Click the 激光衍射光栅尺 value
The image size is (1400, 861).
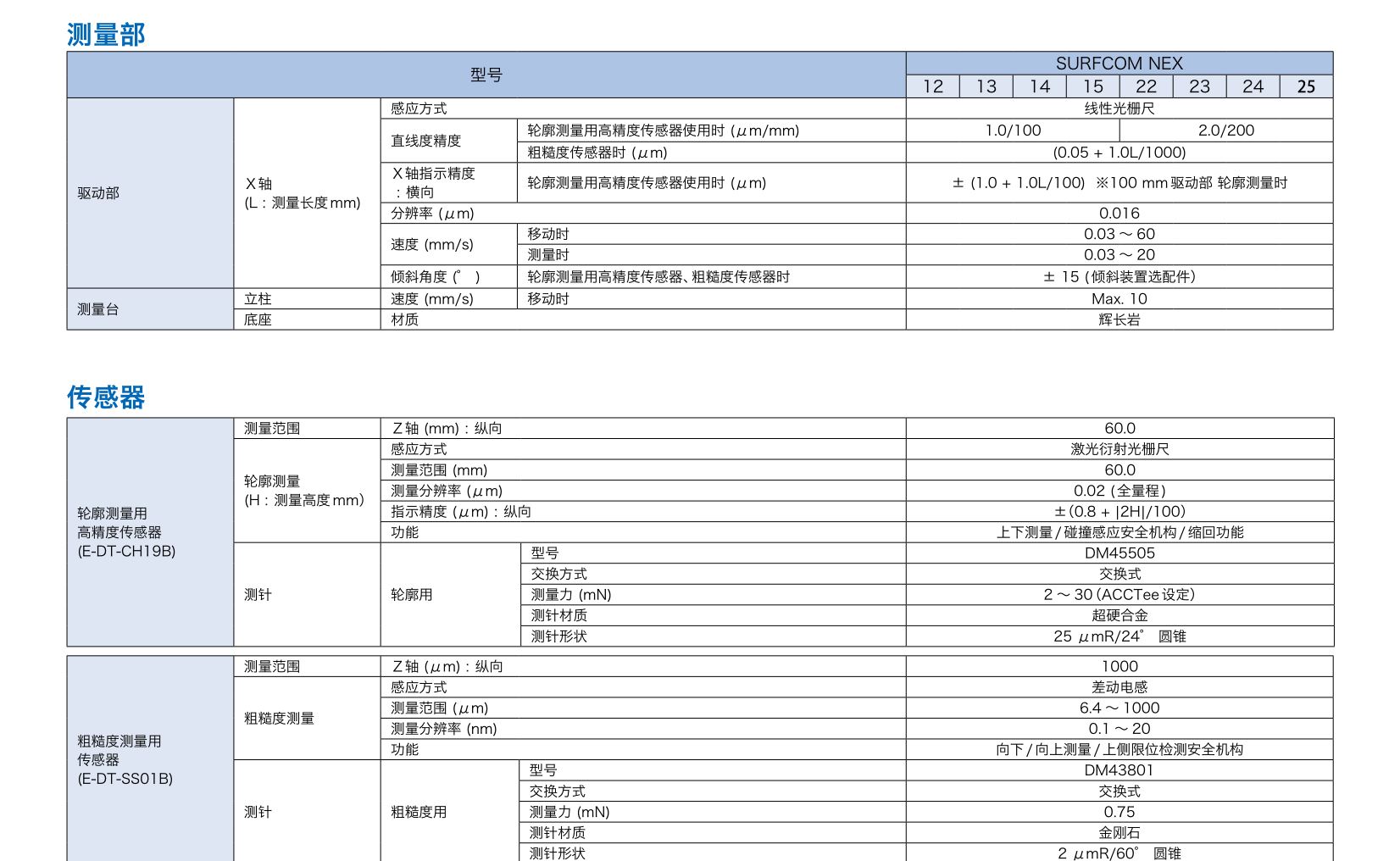click(x=1119, y=449)
